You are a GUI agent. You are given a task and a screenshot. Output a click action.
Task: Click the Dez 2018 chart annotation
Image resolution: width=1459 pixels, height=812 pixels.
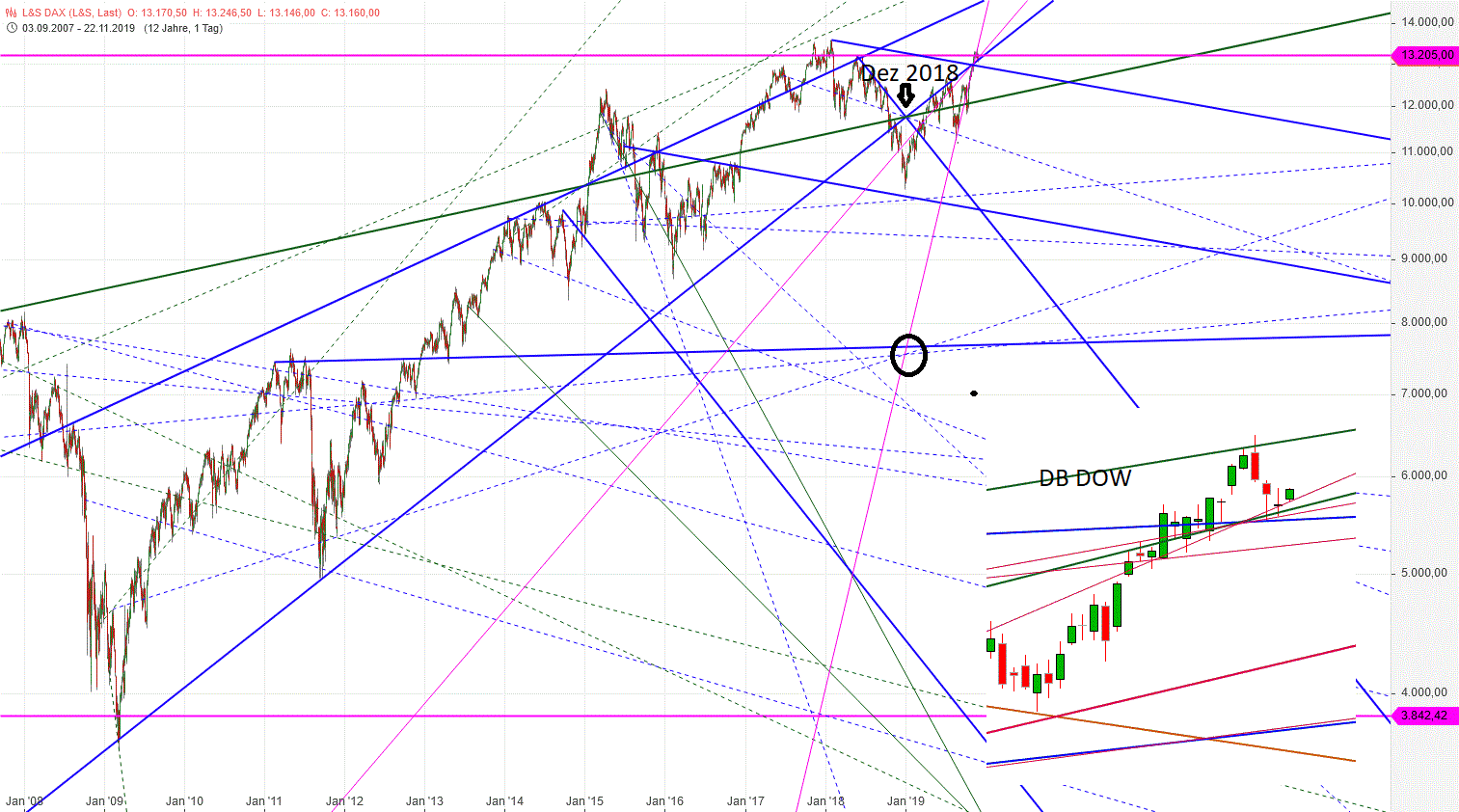[909, 73]
